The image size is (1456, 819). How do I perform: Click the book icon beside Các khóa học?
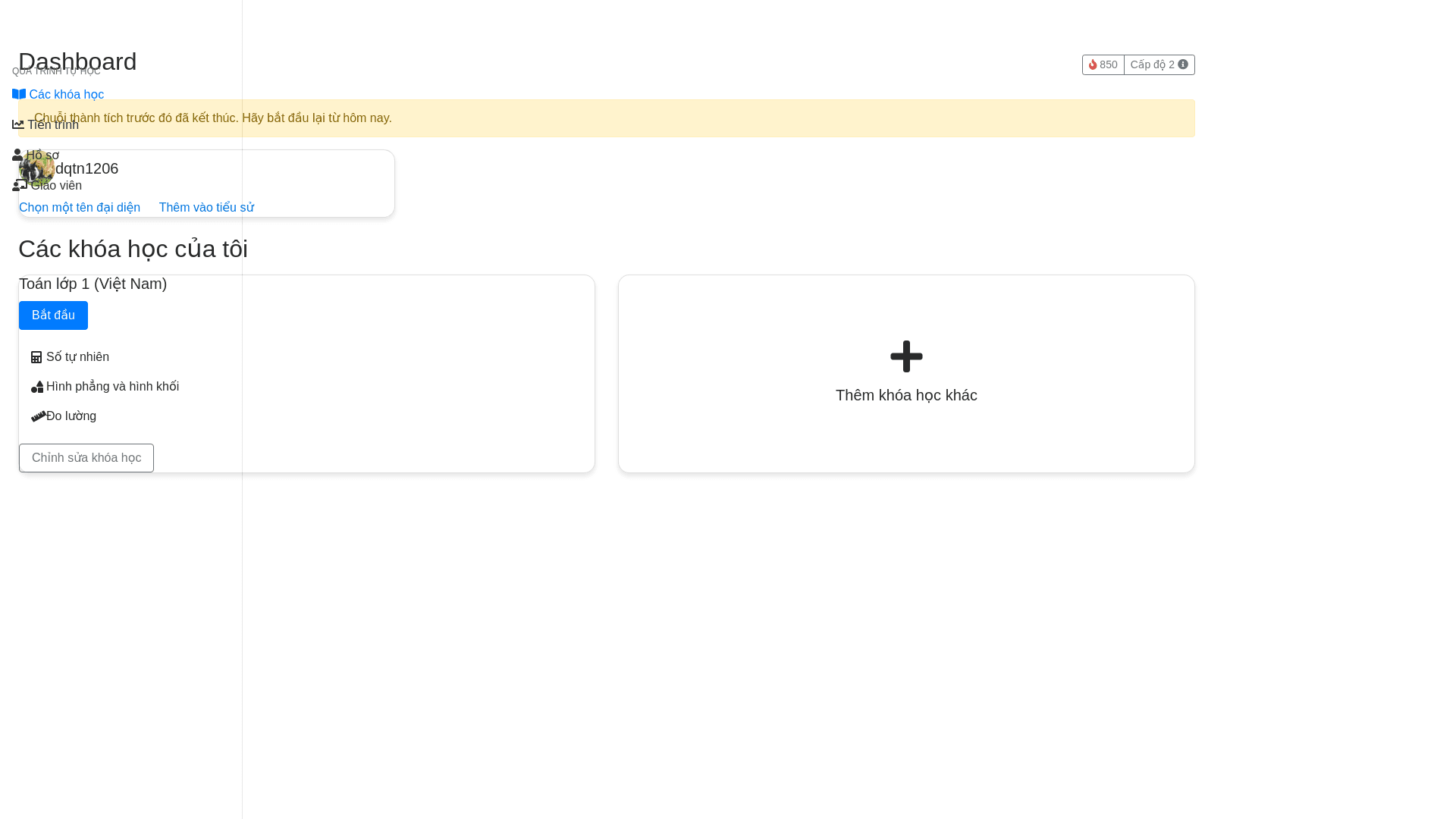point(19,94)
